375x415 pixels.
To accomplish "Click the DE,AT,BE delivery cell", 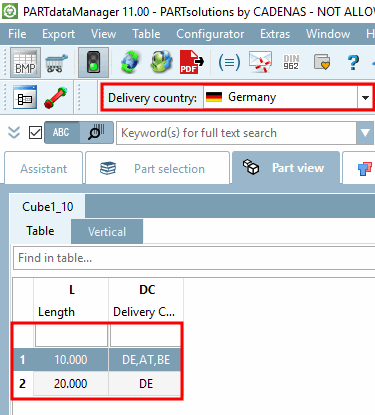I will click(x=146, y=360).
